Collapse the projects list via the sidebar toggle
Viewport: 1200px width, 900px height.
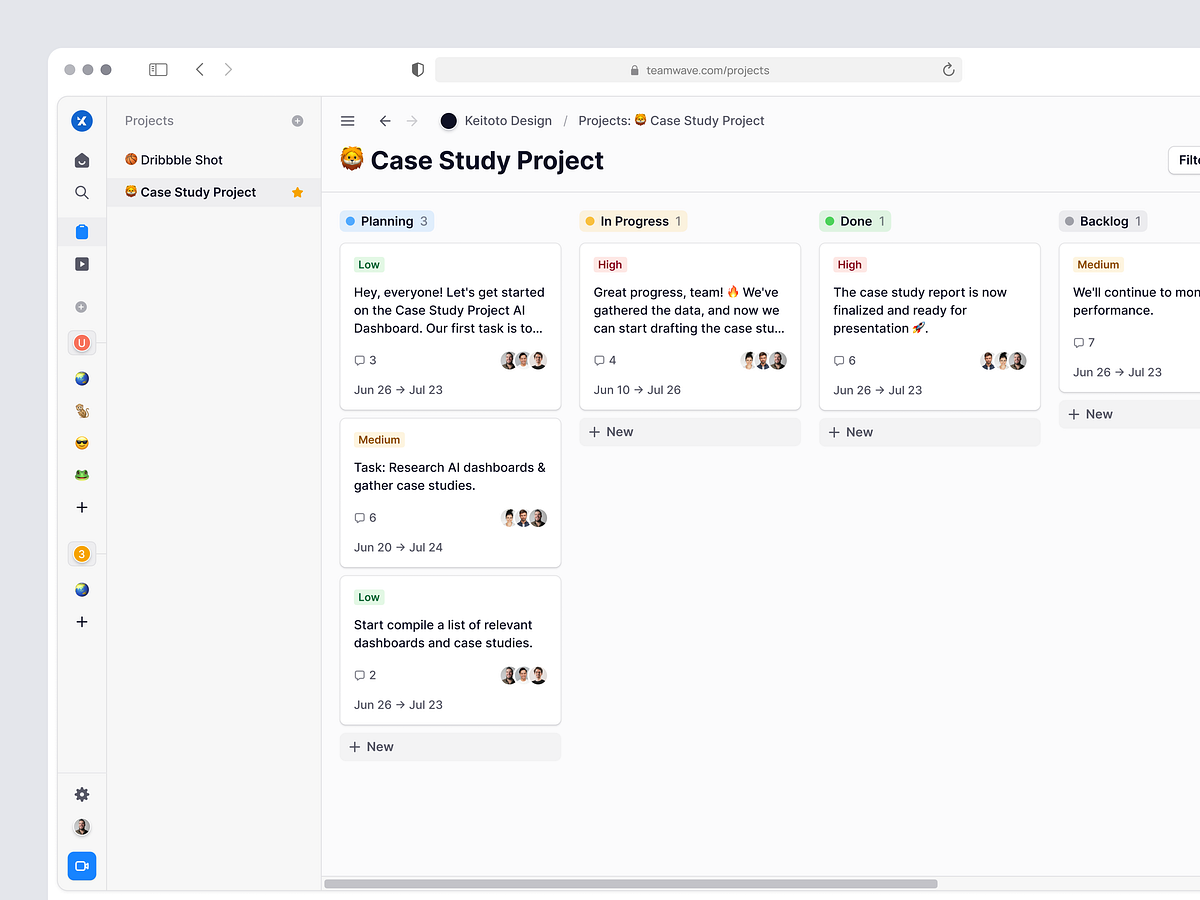(158, 69)
